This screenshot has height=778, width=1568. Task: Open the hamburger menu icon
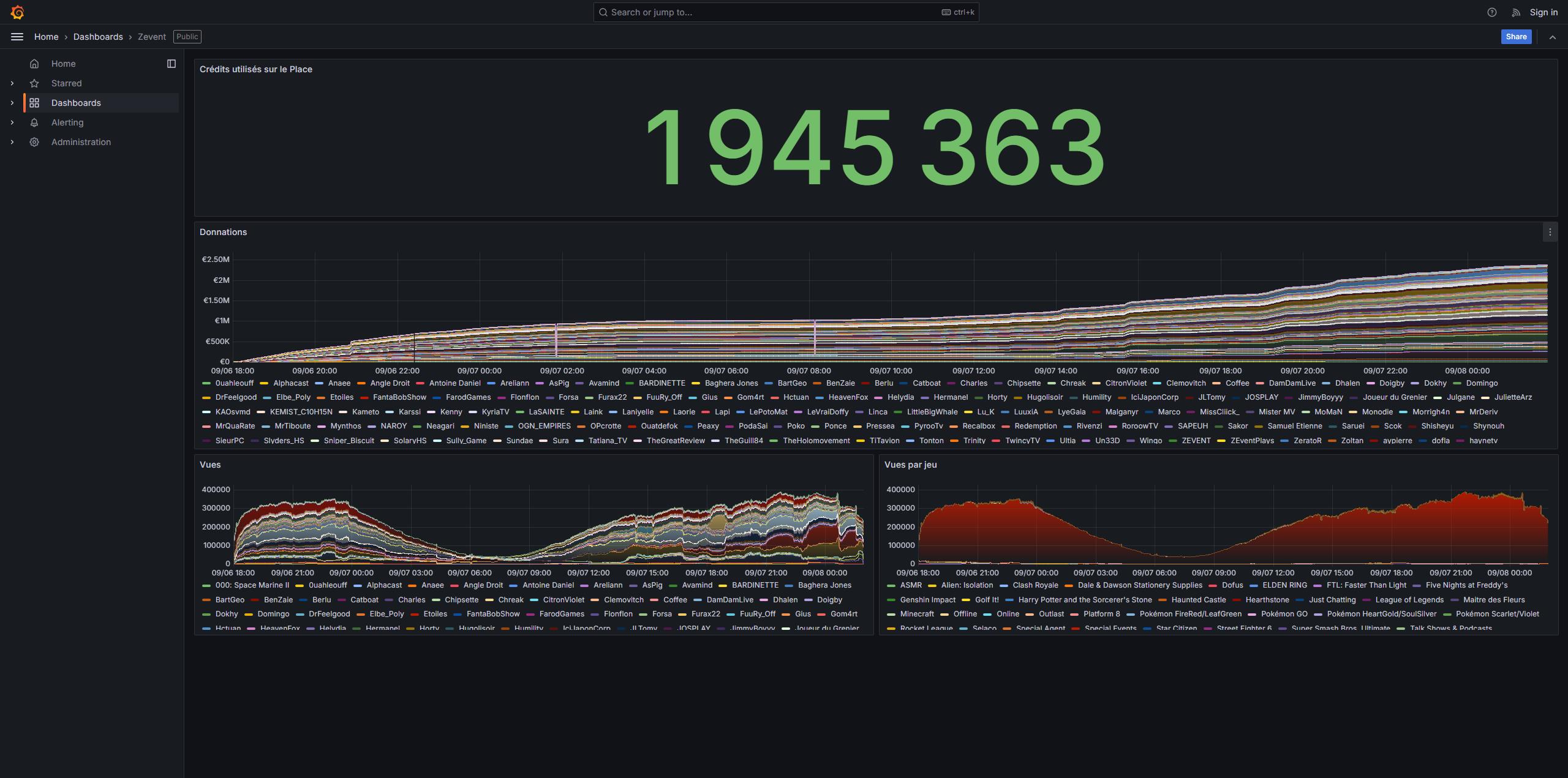tap(17, 37)
